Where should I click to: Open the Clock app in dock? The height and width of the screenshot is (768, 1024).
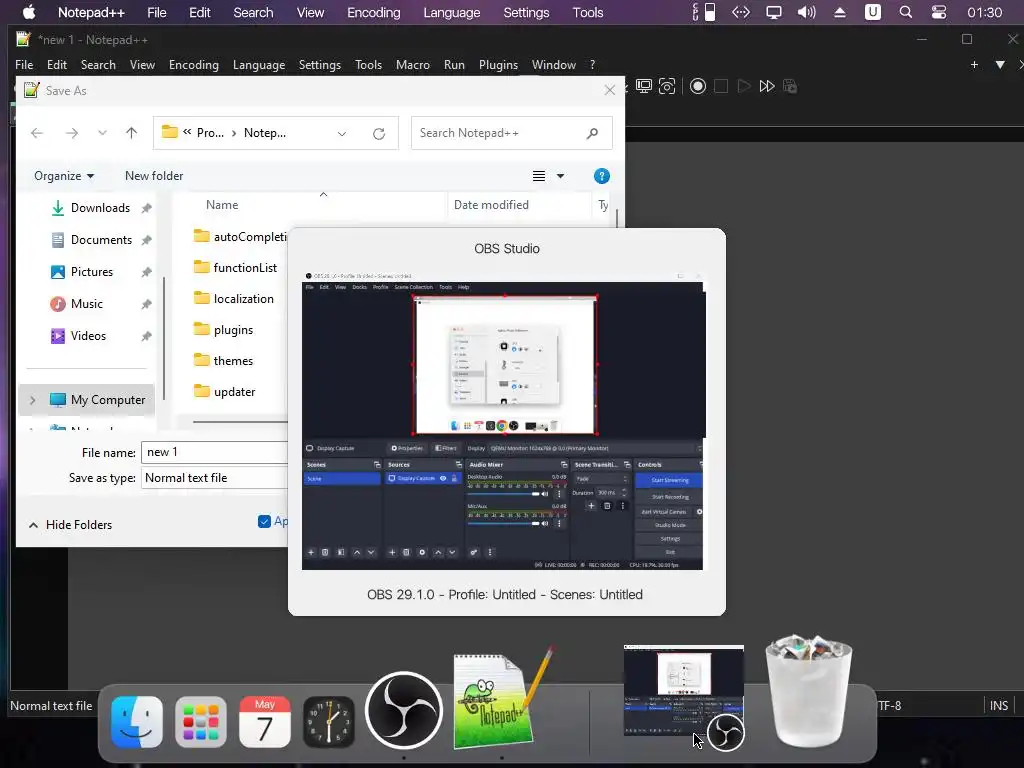[x=328, y=722]
